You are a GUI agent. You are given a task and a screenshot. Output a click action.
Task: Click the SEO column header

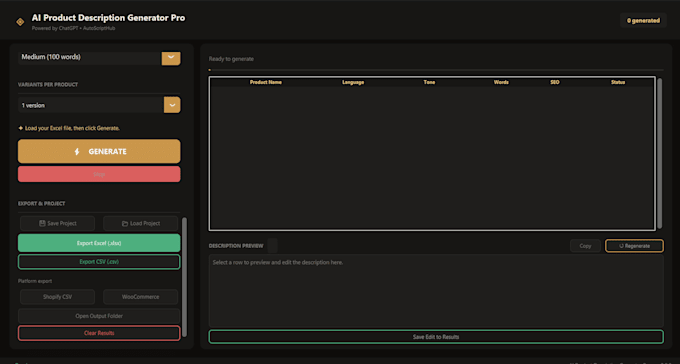(555, 82)
